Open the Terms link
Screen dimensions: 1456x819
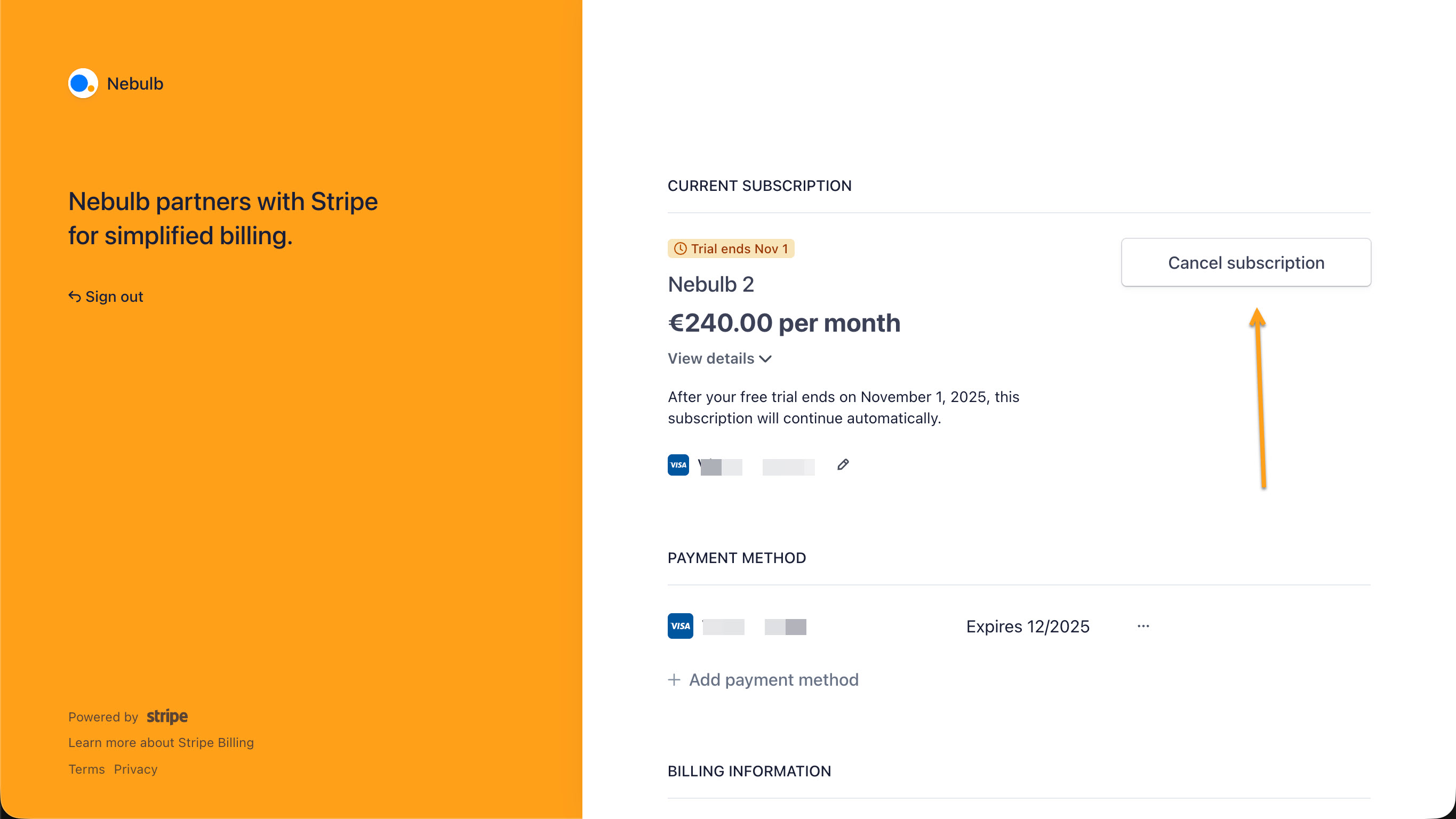tap(86, 769)
